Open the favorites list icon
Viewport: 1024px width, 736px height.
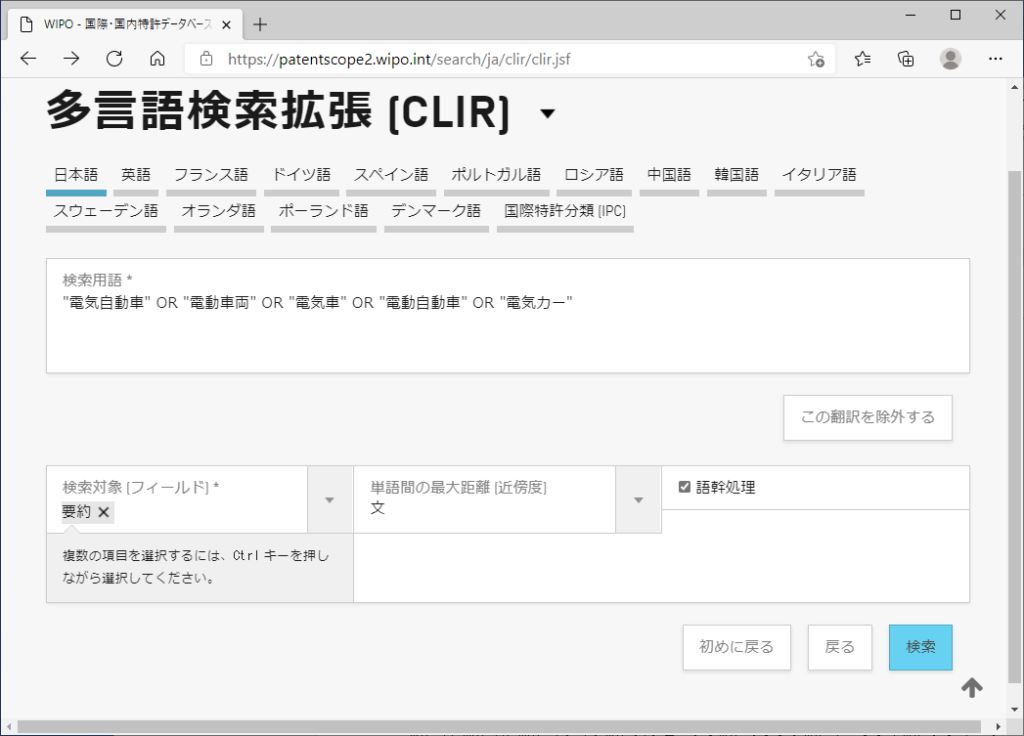(863, 59)
